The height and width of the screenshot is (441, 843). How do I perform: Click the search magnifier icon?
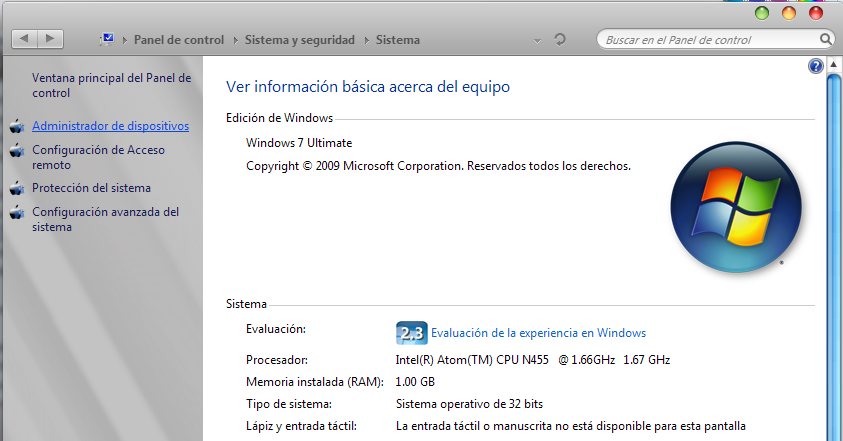825,39
